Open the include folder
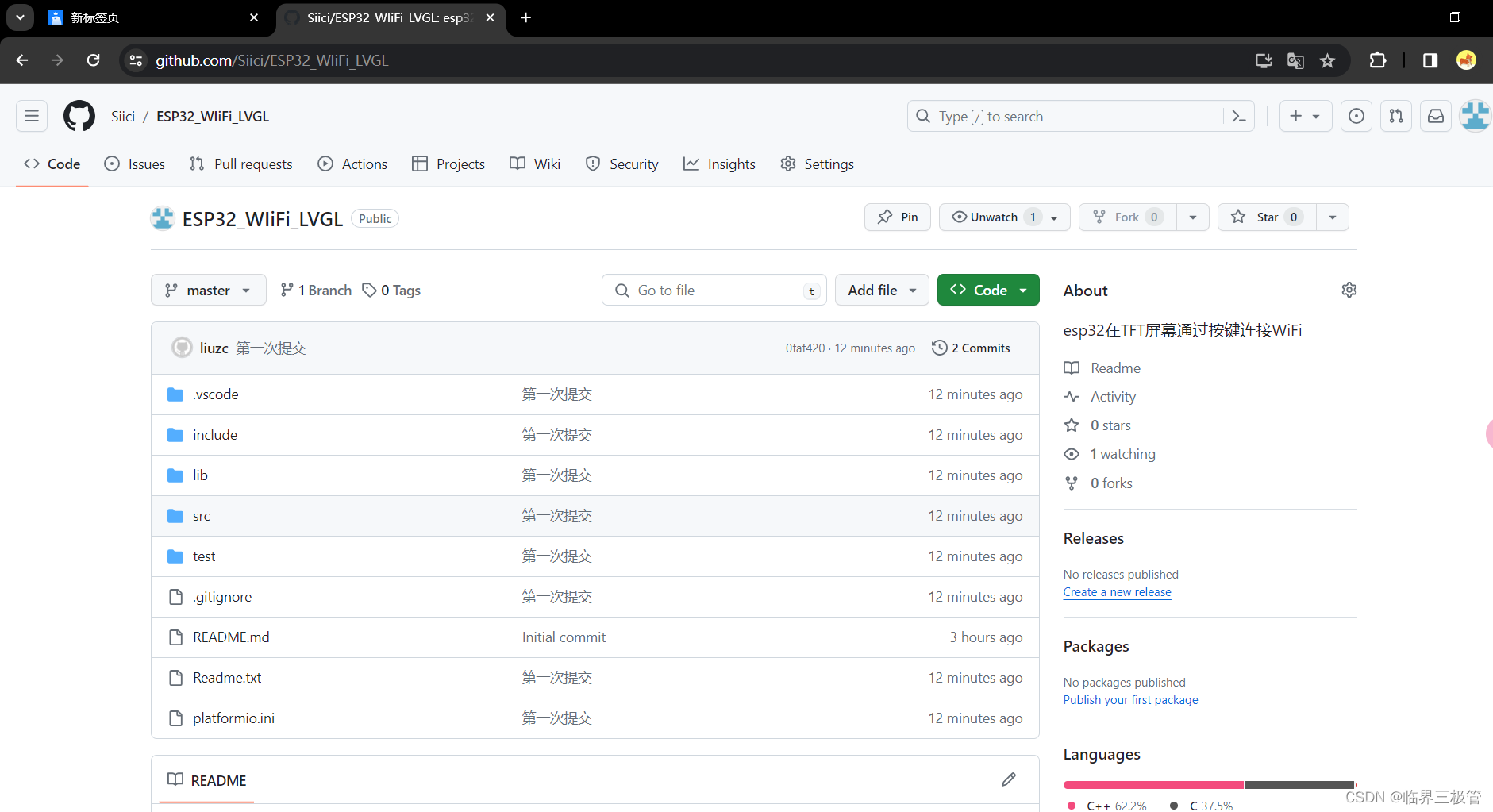 pos(215,435)
